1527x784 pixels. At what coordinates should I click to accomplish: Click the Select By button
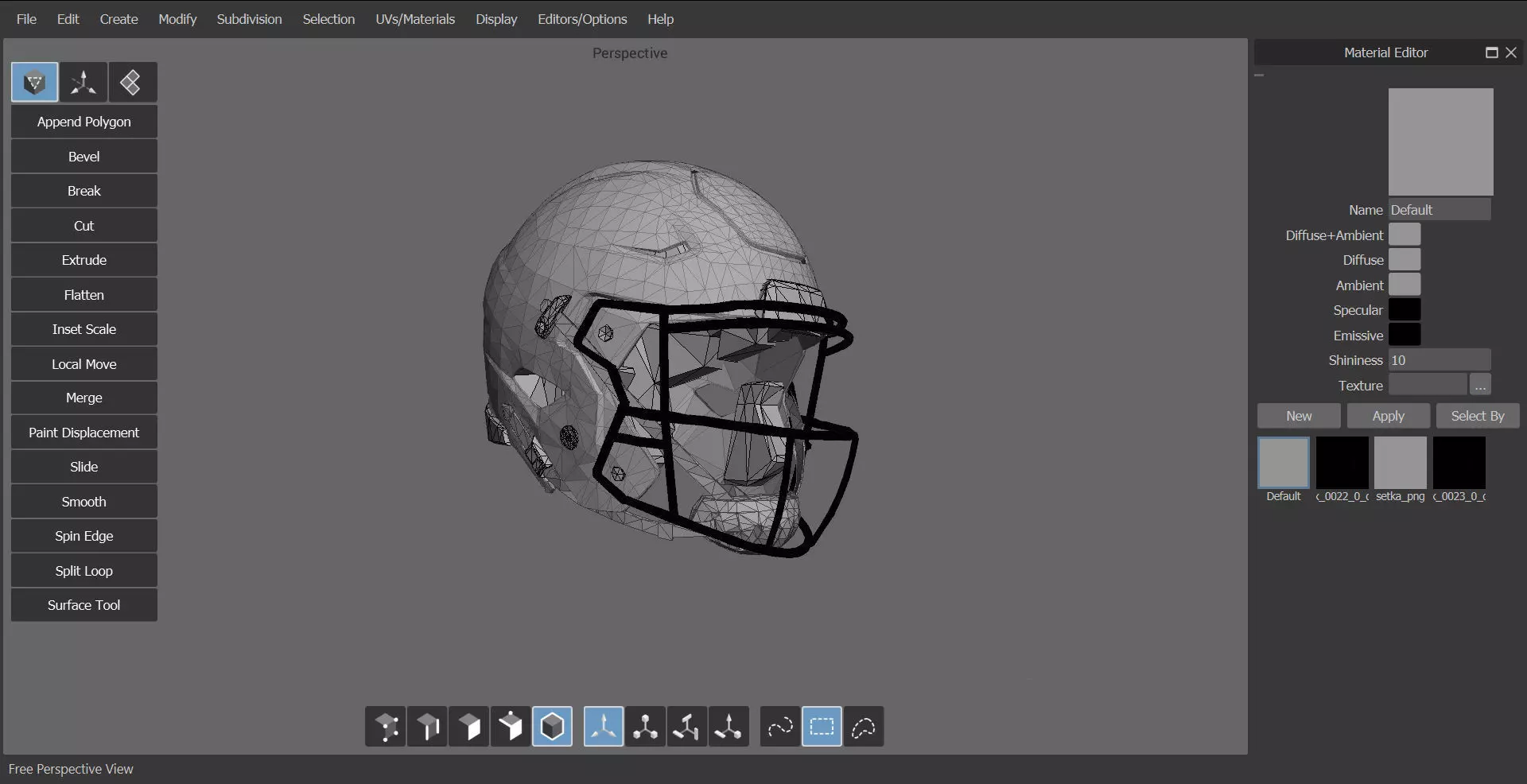point(1478,416)
